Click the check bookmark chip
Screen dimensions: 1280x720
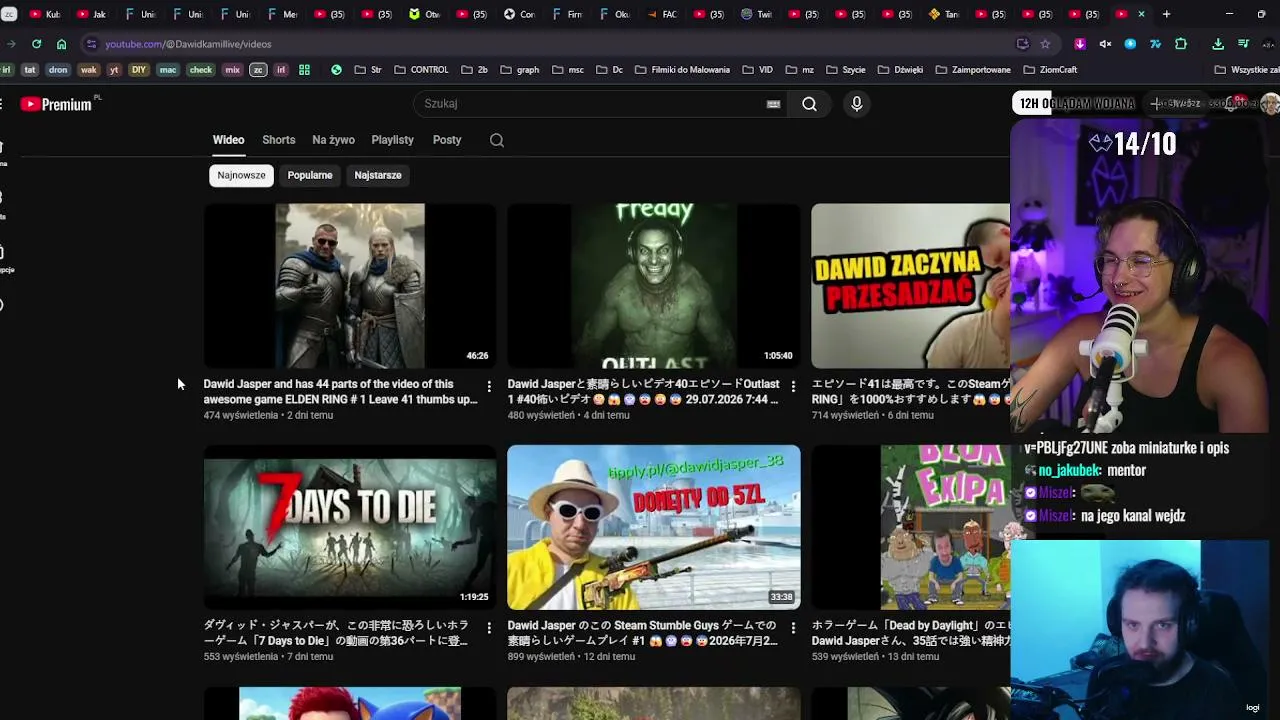tap(201, 70)
